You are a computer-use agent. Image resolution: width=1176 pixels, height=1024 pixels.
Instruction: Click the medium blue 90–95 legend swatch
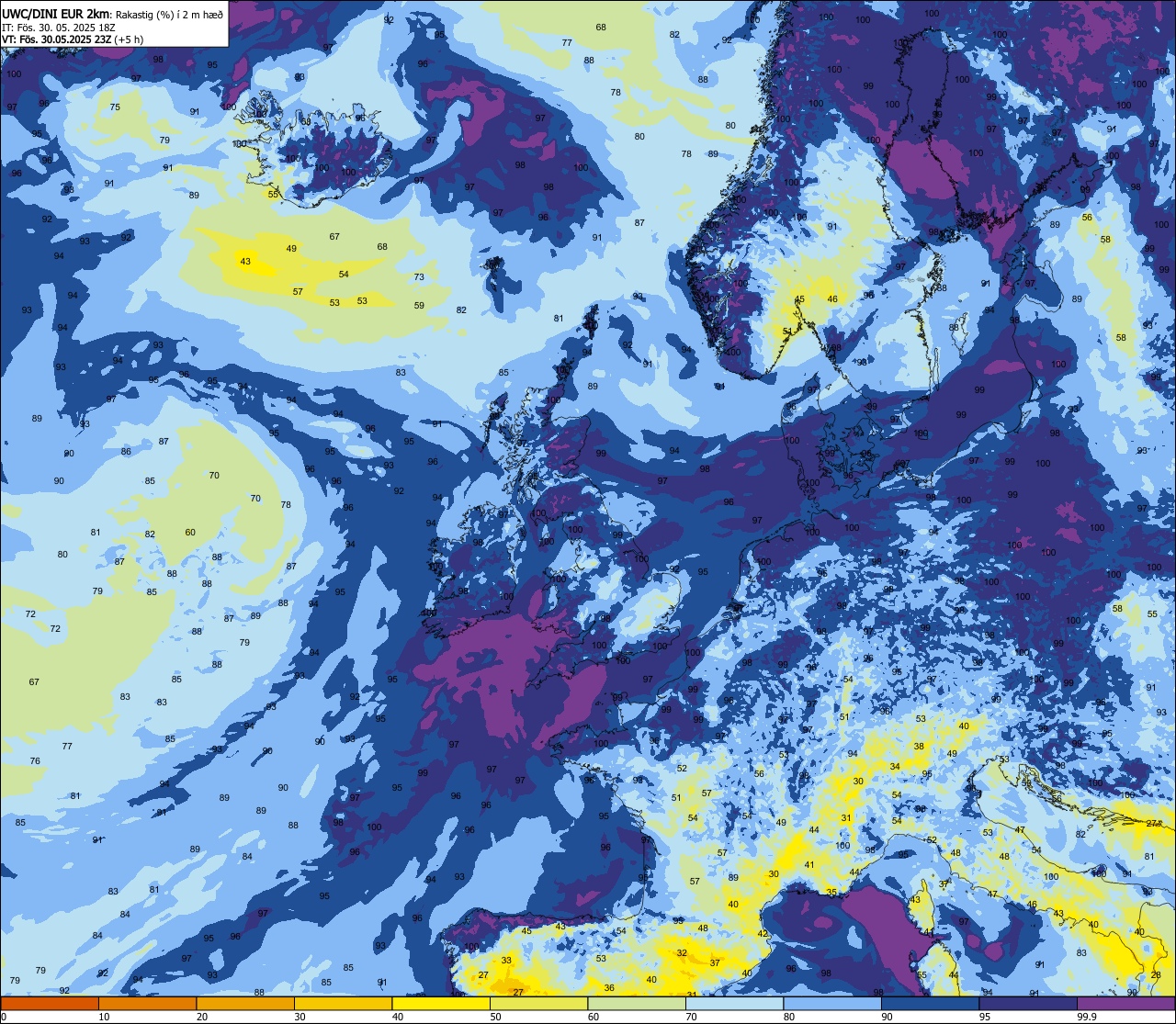[x=930, y=1003]
